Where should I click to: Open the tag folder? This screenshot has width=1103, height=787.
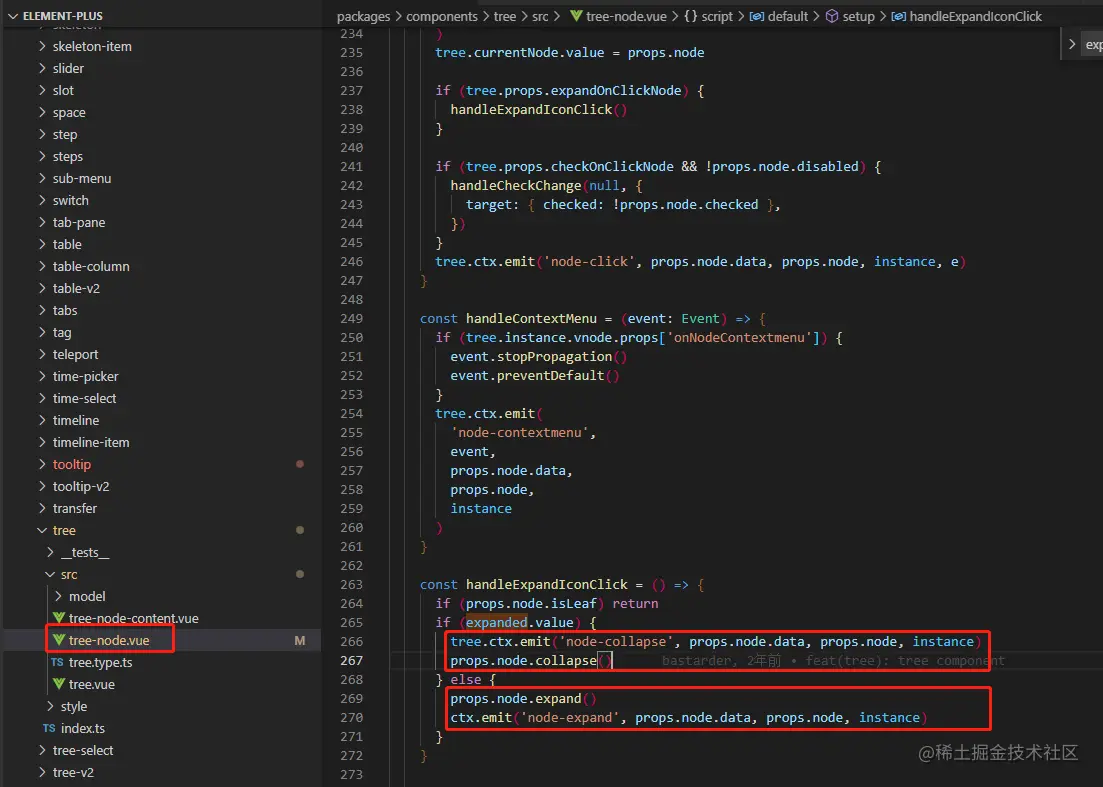(x=62, y=333)
